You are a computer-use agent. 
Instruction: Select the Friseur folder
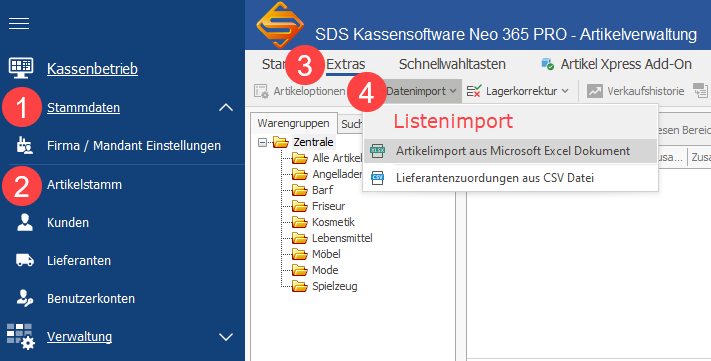(329, 206)
